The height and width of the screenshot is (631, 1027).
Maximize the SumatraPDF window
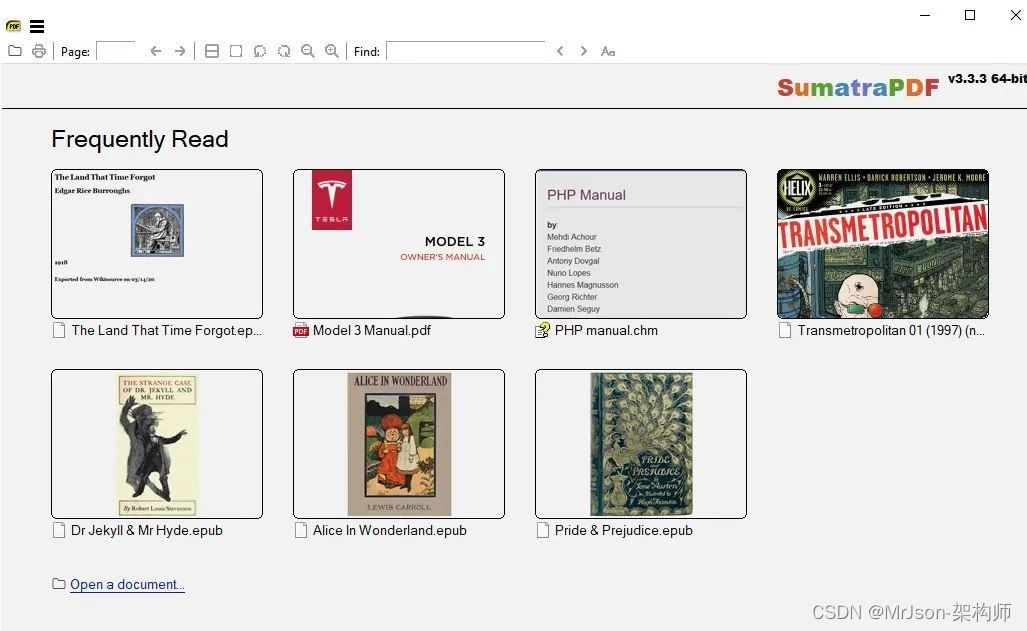[x=970, y=15]
